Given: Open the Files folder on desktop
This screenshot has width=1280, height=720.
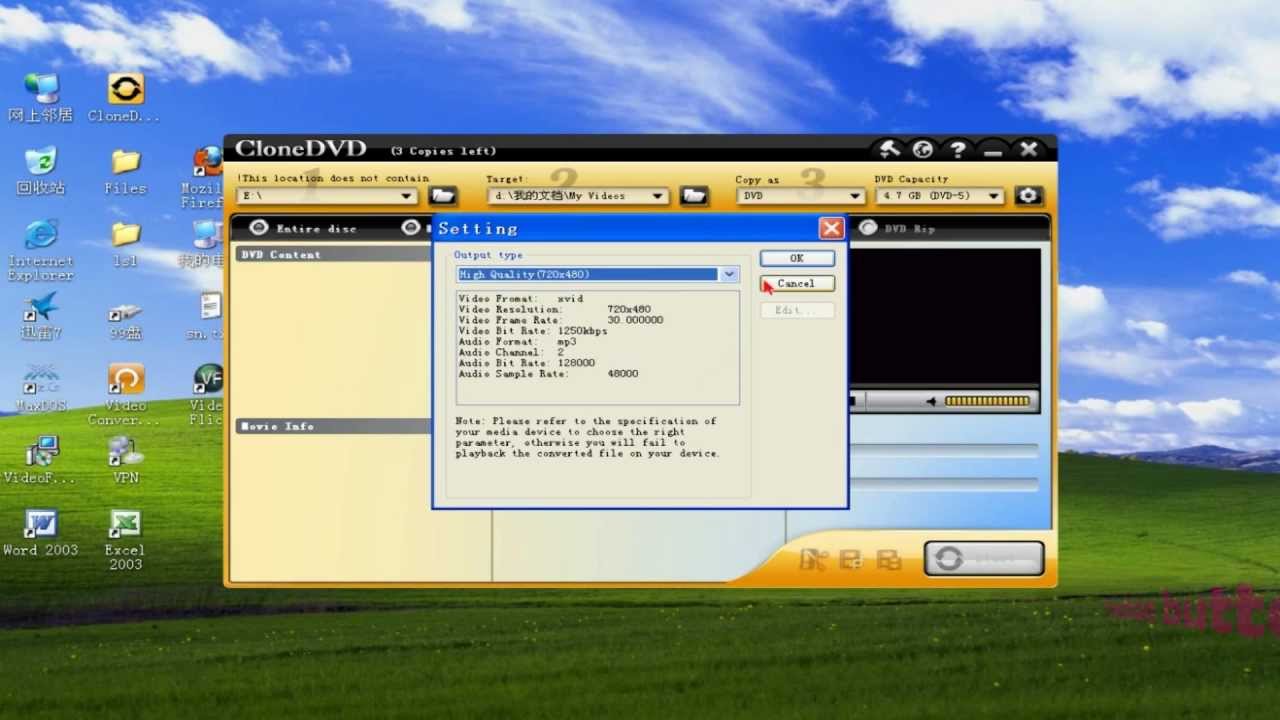Looking at the screenshot, I should pyautogui.click(x=126, y=171).
